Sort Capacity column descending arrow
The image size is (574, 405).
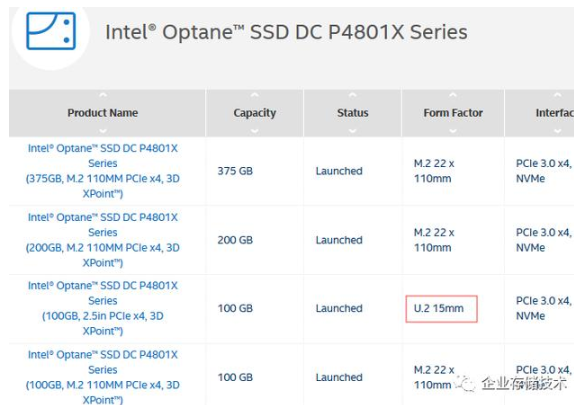point(254,131)
